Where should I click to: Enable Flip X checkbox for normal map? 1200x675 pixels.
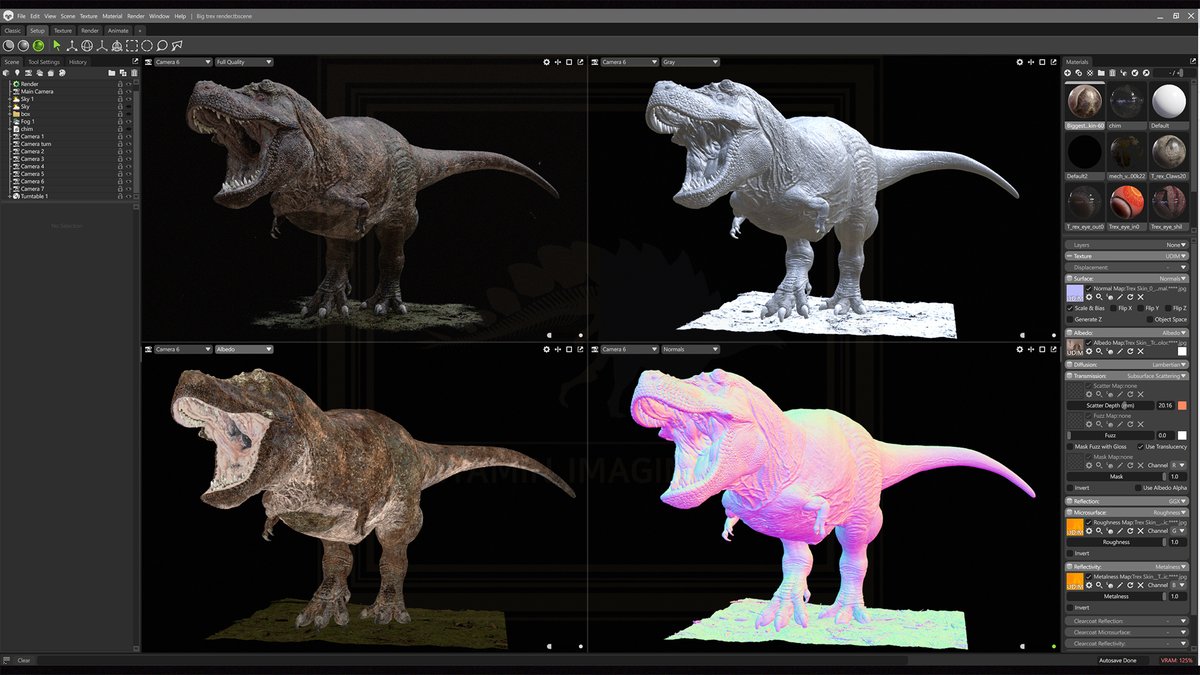1113,308
